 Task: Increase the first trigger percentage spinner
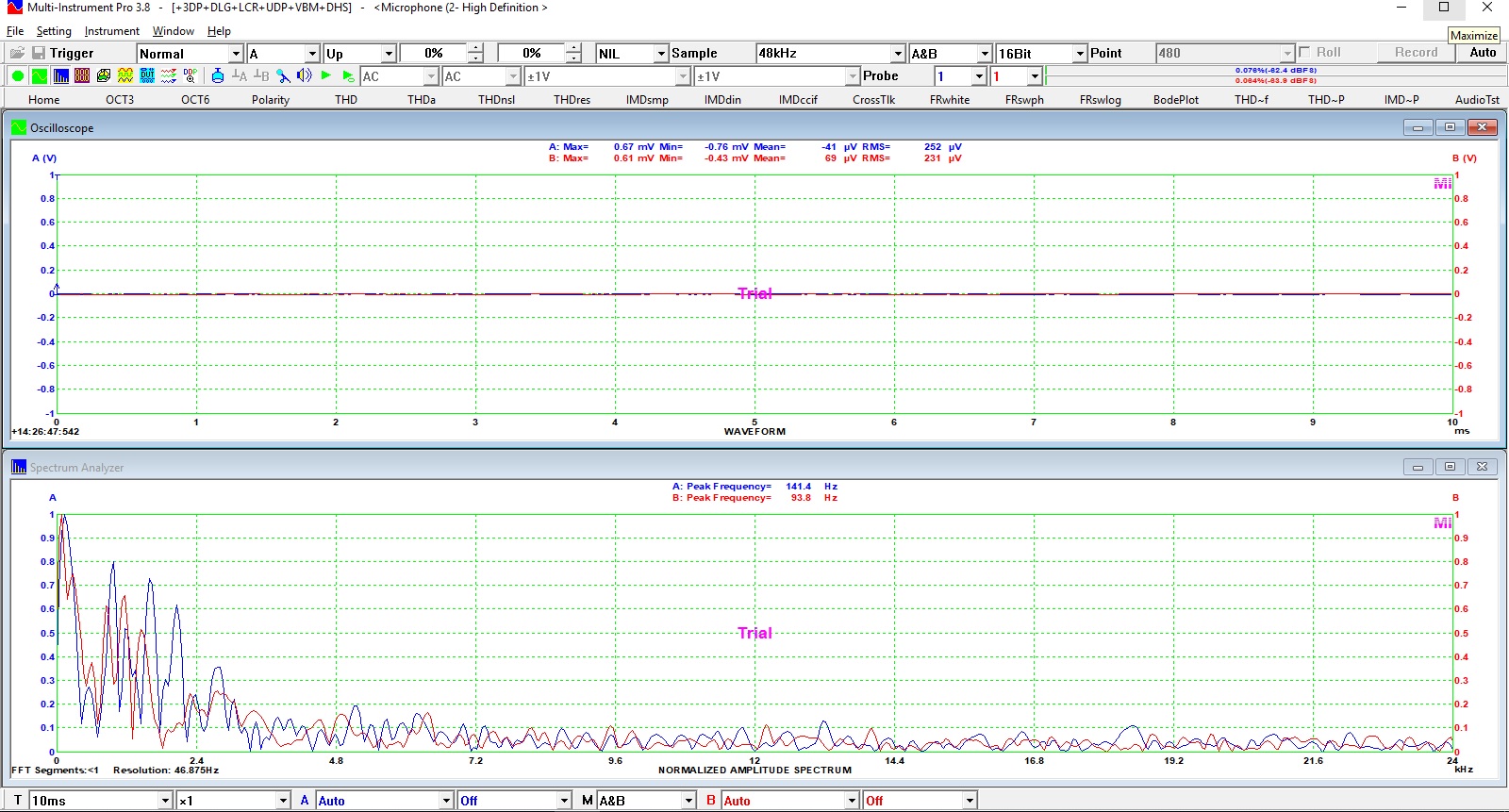coord(476,49)
